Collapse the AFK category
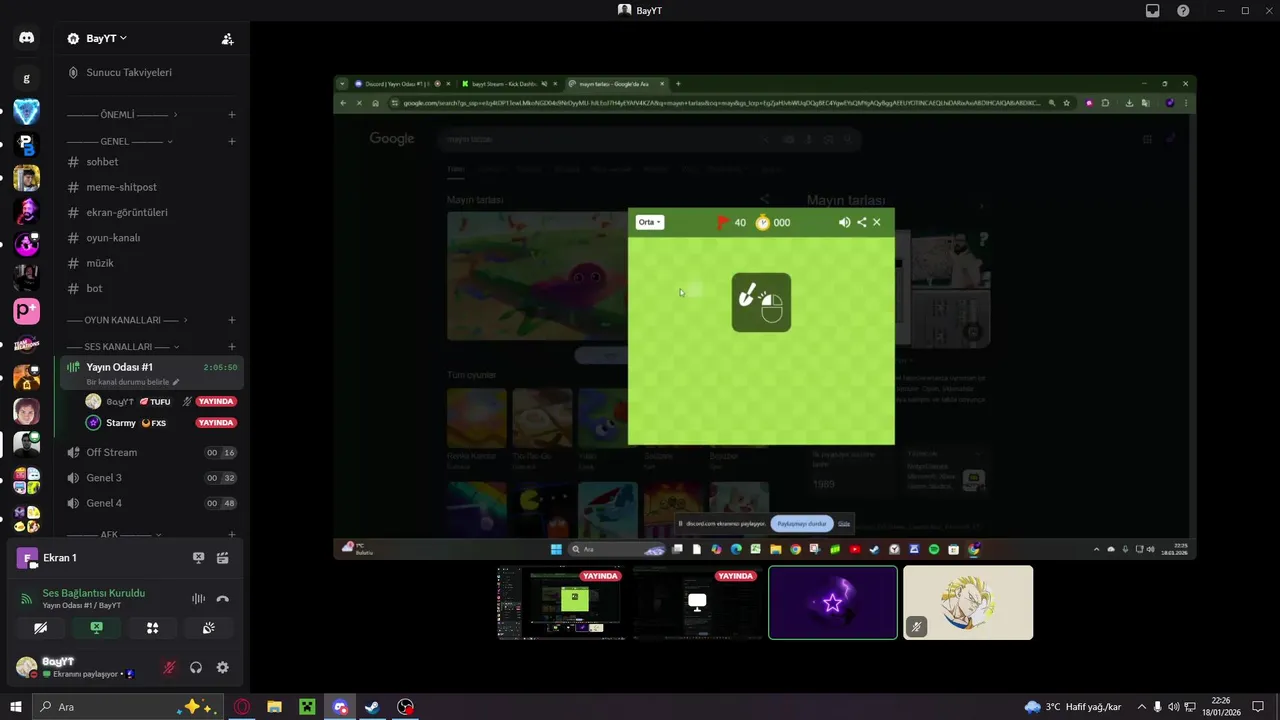Screen dimensions: 1280x720 tap(114, 535)
